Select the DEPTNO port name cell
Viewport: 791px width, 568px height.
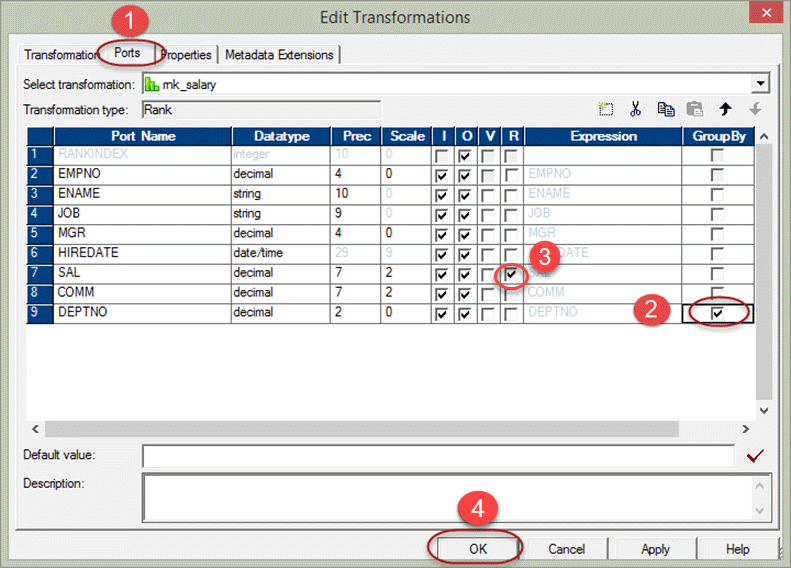[x=142, y=312]
